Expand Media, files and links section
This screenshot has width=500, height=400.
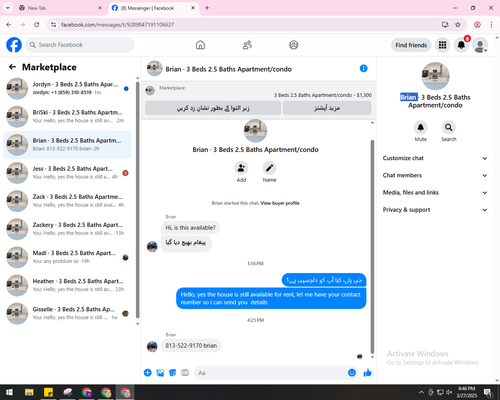coord(435,193)
